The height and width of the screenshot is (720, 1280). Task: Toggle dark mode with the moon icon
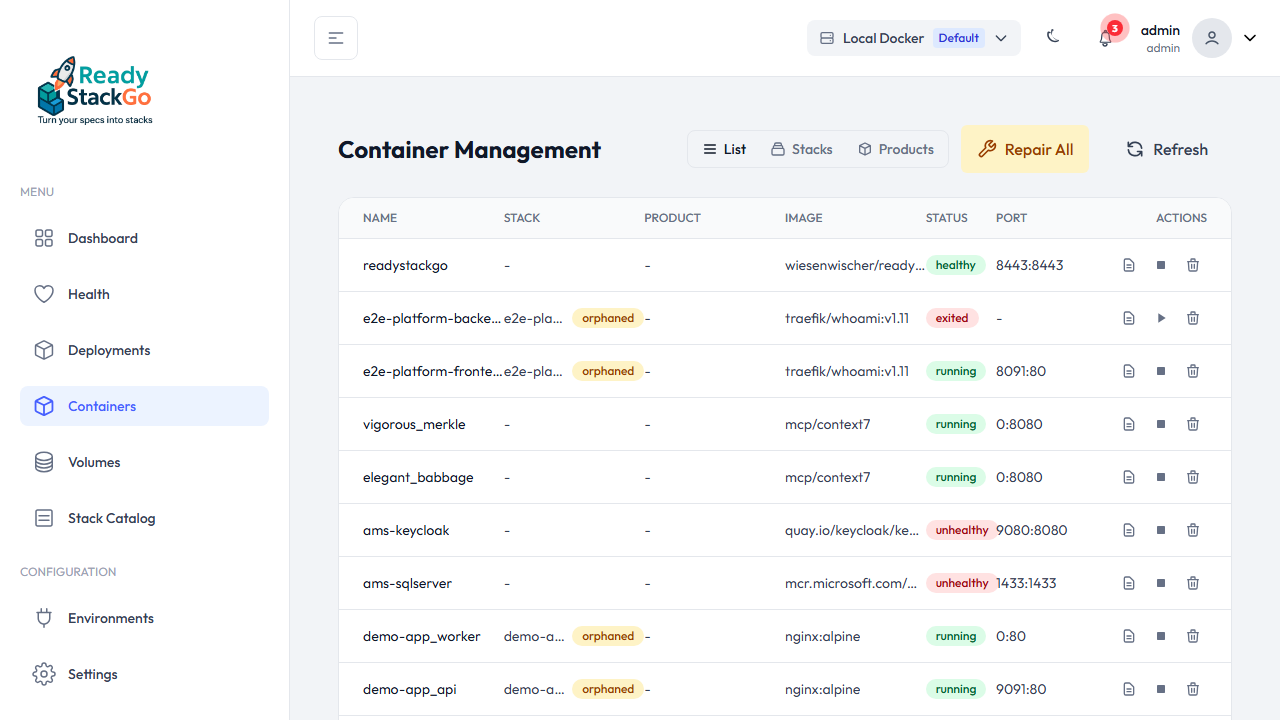pyautogui.click(x=1053, y=36)
